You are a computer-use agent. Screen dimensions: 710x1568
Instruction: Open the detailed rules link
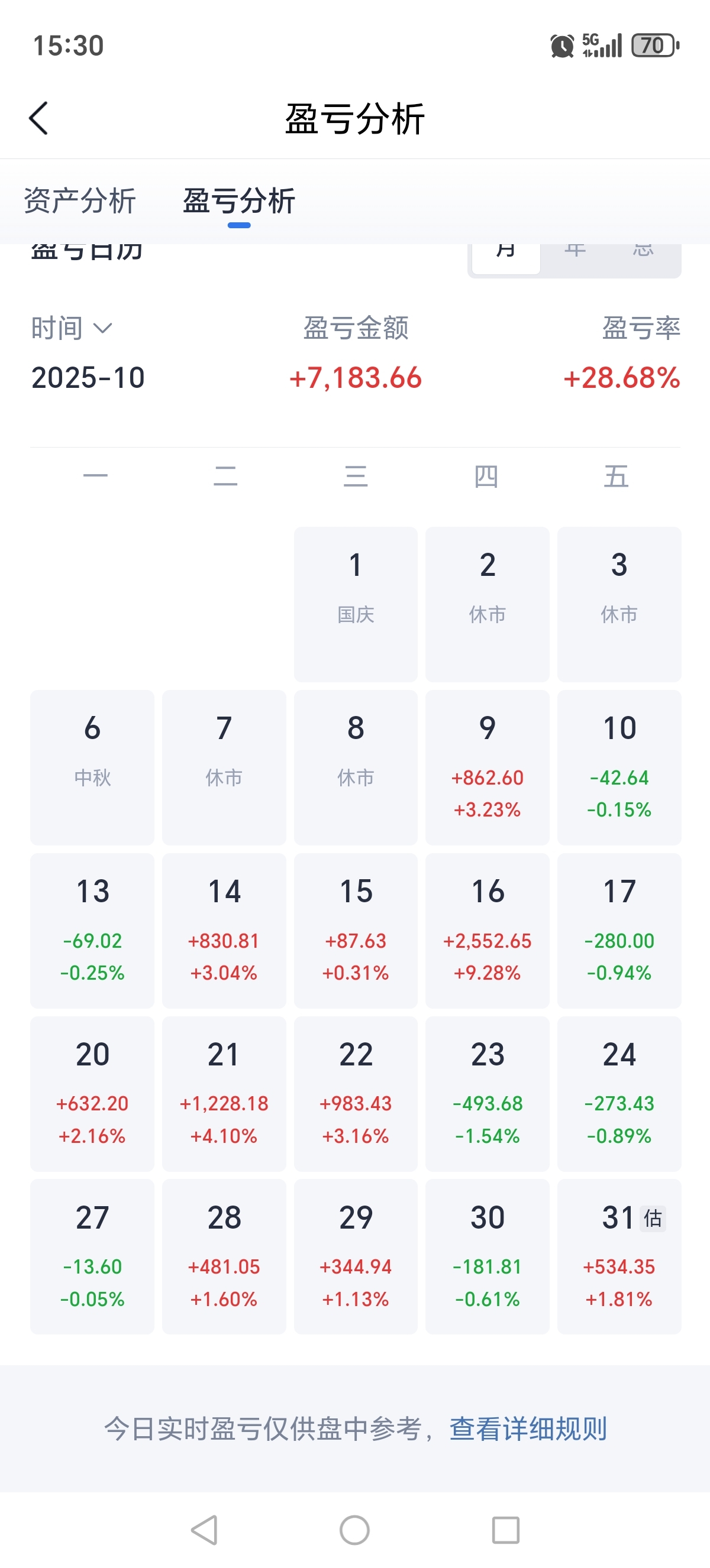(x=528, y=1428)
